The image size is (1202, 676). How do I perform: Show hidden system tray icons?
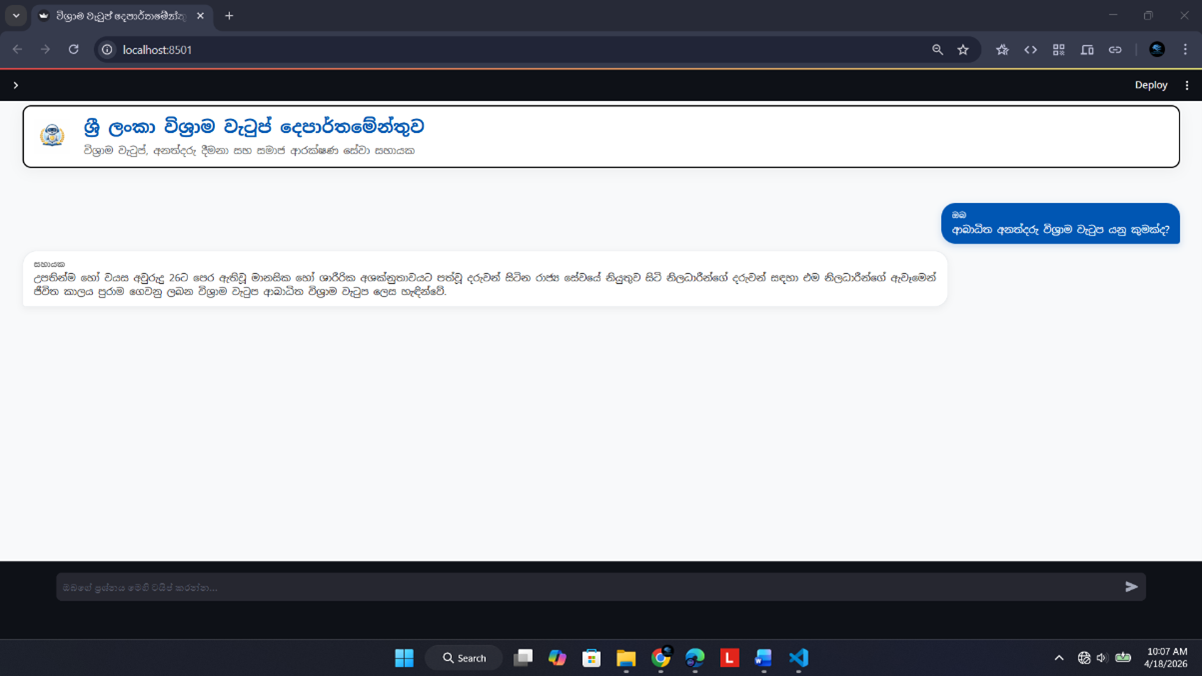coord(1059,658)
